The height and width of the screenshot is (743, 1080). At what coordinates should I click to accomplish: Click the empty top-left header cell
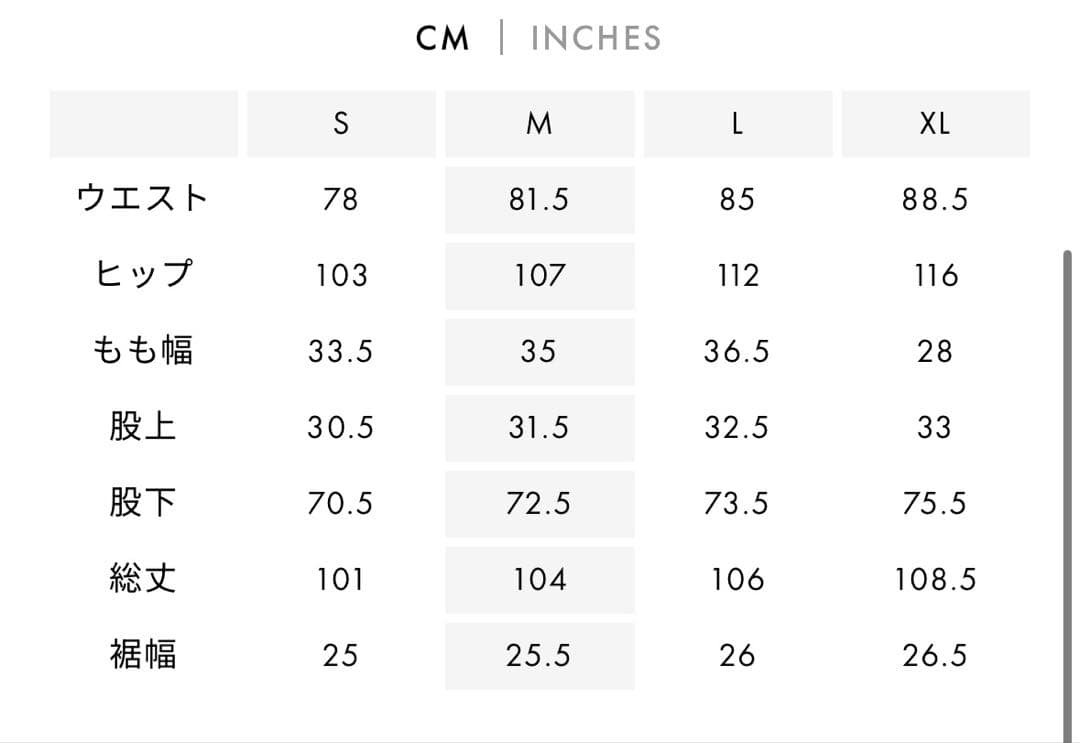tap(143, 123)
